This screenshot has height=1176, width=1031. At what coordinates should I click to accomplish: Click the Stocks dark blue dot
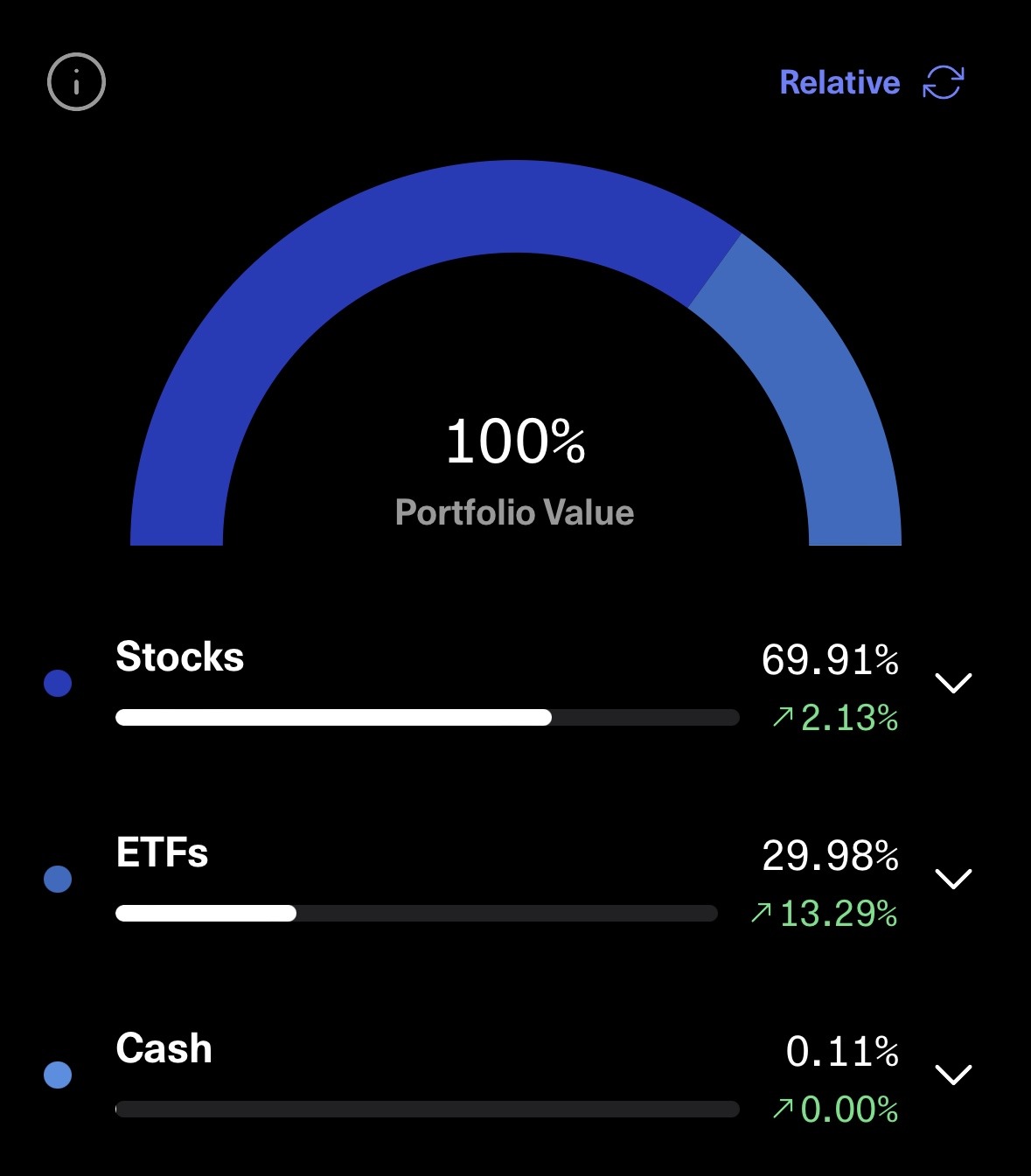[58, 683]
